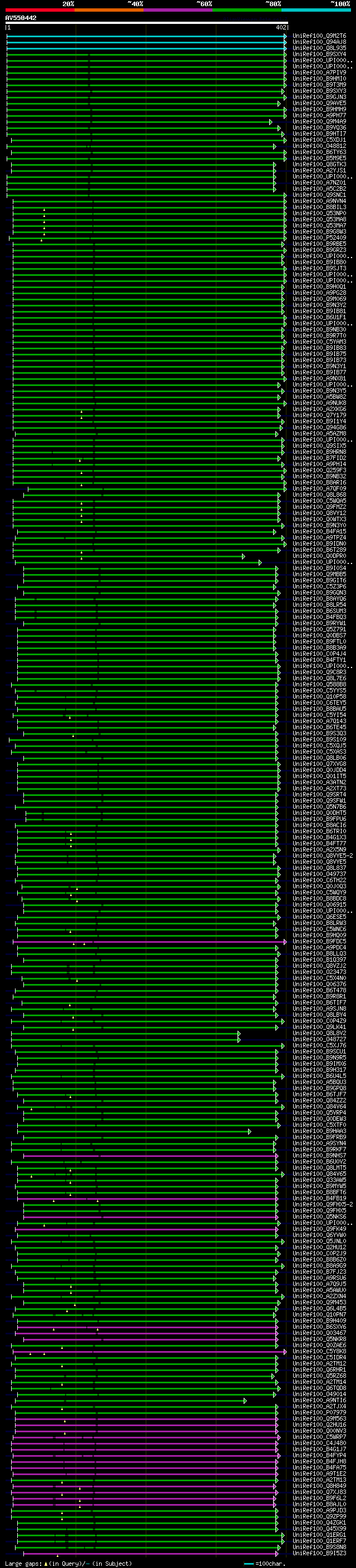356x1568 pixels.
Task: Click the orange ~40% identity legend segment
Action: pyautogui.click(x=109, y=10)
